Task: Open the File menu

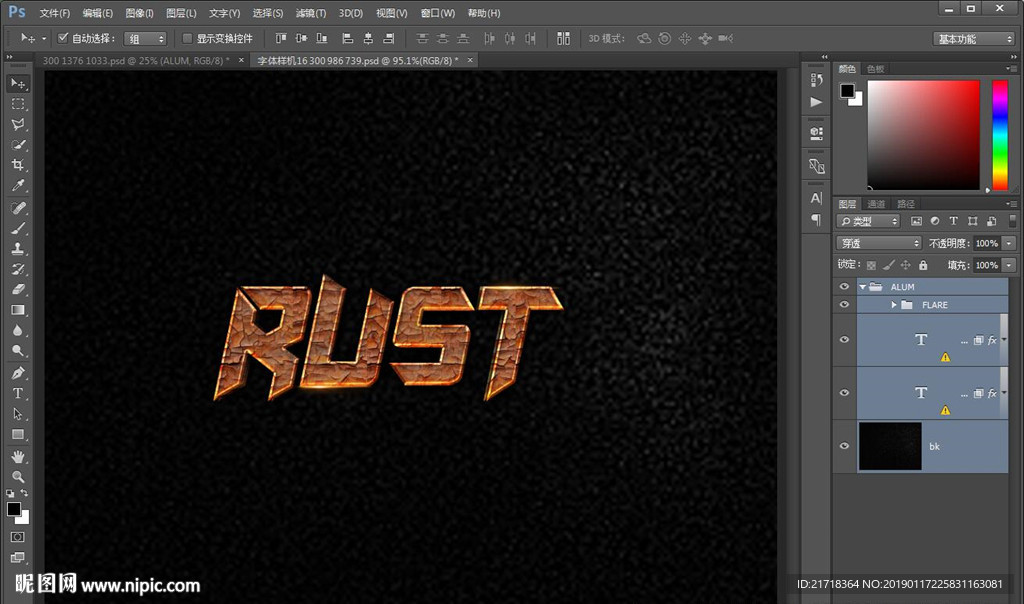Action: (x=54, y=13)
